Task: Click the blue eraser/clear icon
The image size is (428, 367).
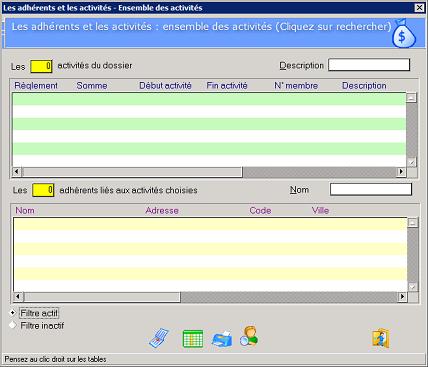Action: (159, 338)
